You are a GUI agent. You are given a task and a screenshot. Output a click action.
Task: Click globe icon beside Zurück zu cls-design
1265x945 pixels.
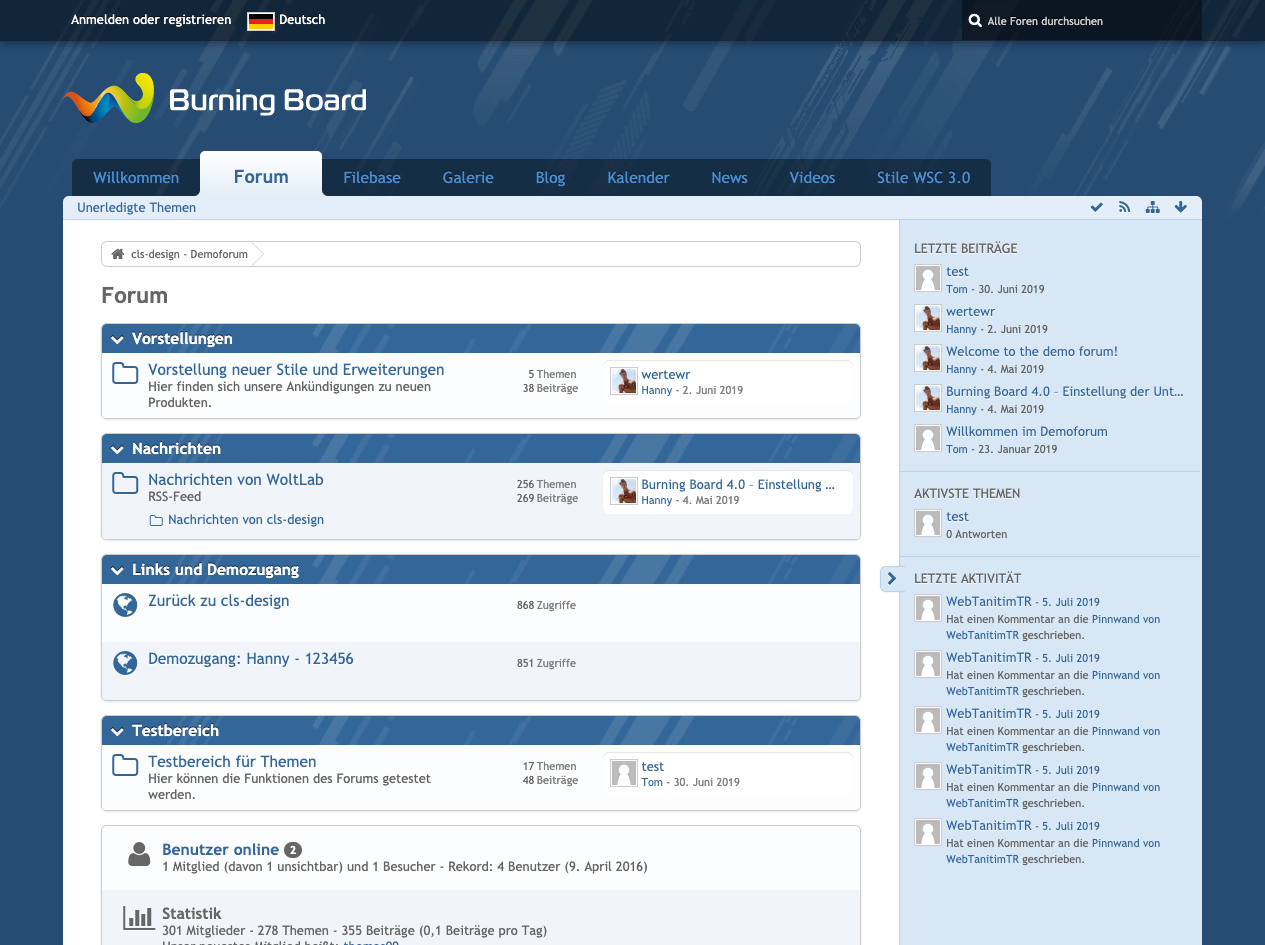click(125, 605)
